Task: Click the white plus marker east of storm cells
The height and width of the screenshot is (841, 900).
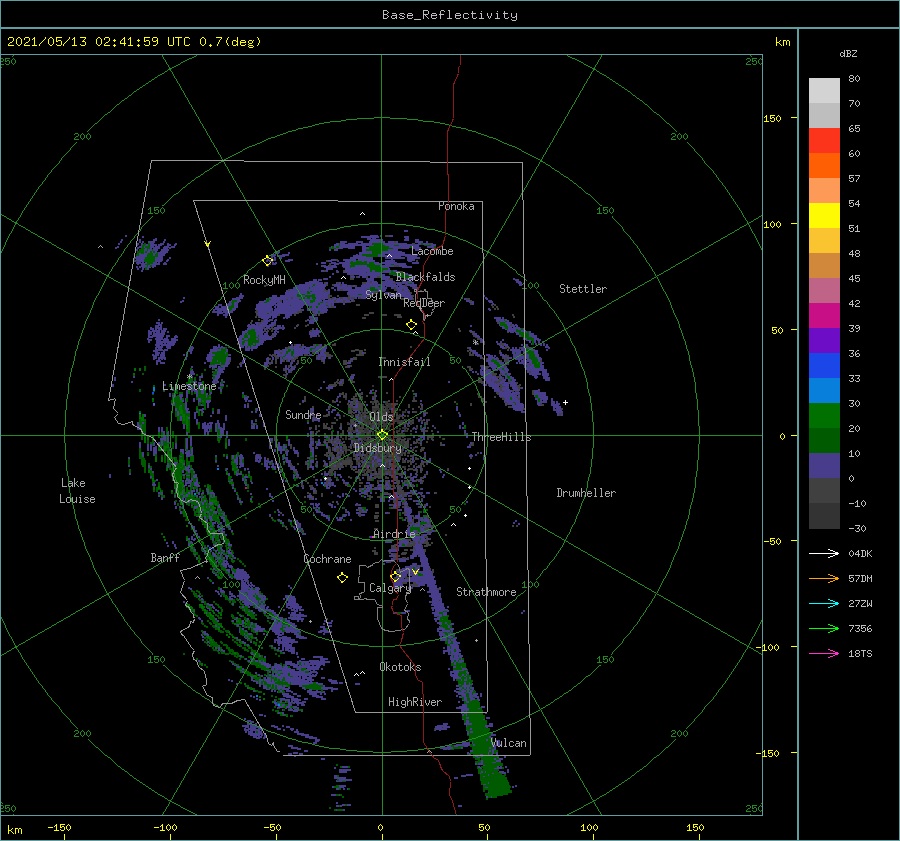Action: tap(565, 402)
